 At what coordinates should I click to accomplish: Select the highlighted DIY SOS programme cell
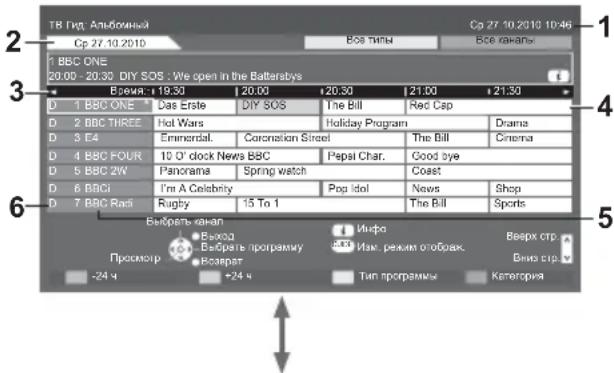point(278,106)
